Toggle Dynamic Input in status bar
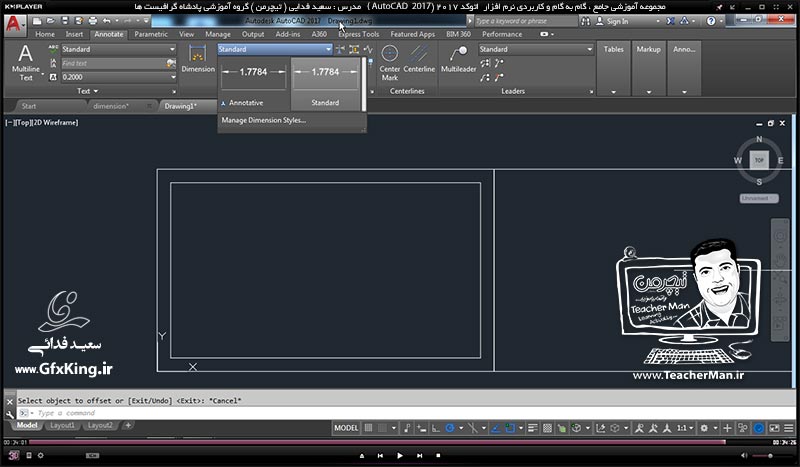 click(x=421, y=428)
